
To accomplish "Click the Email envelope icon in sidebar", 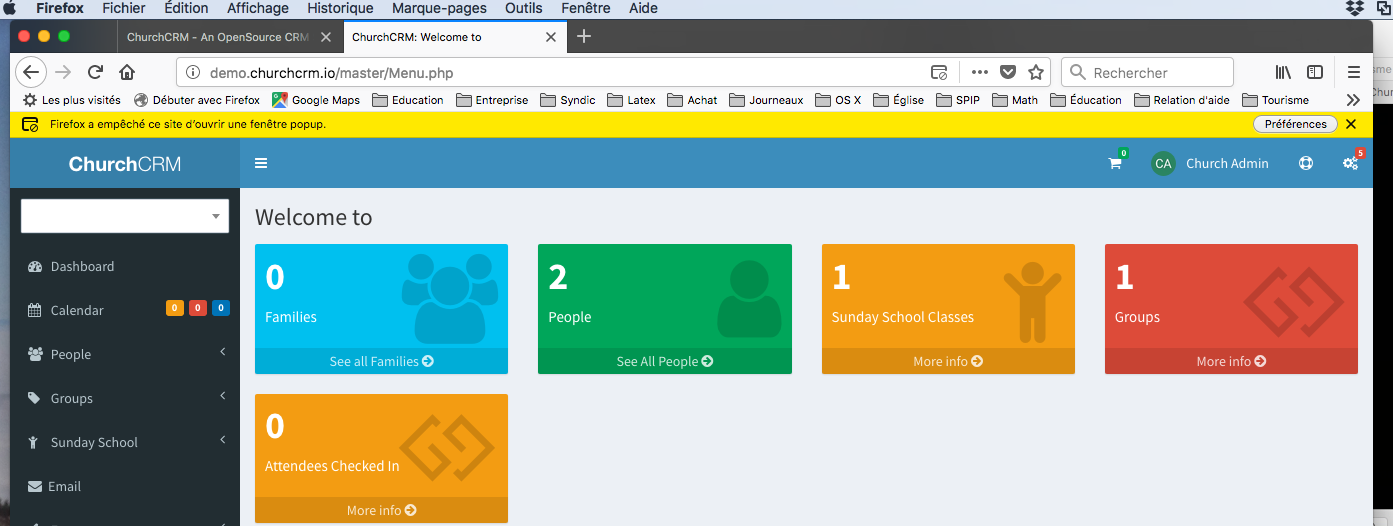I will 35,486.
